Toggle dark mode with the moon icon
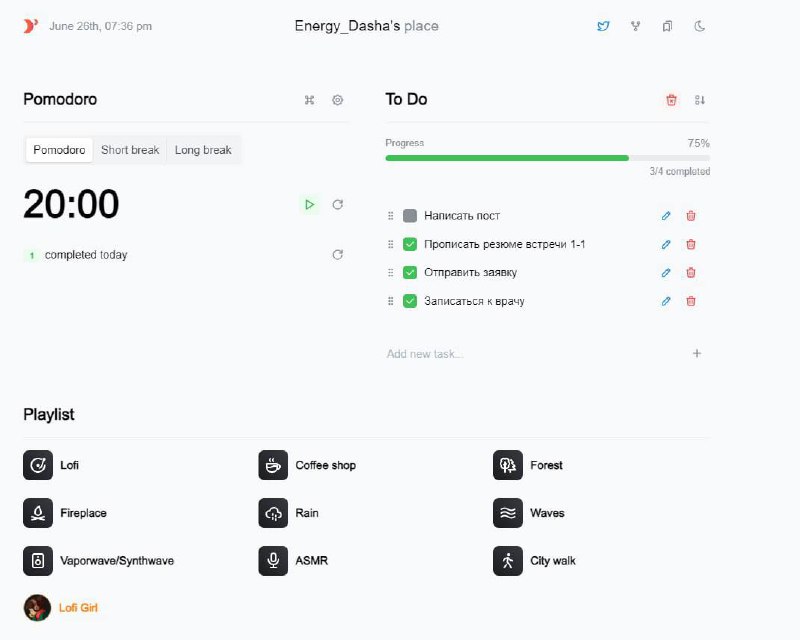Viewport: 800px width, 640px height. pos(700,26)
